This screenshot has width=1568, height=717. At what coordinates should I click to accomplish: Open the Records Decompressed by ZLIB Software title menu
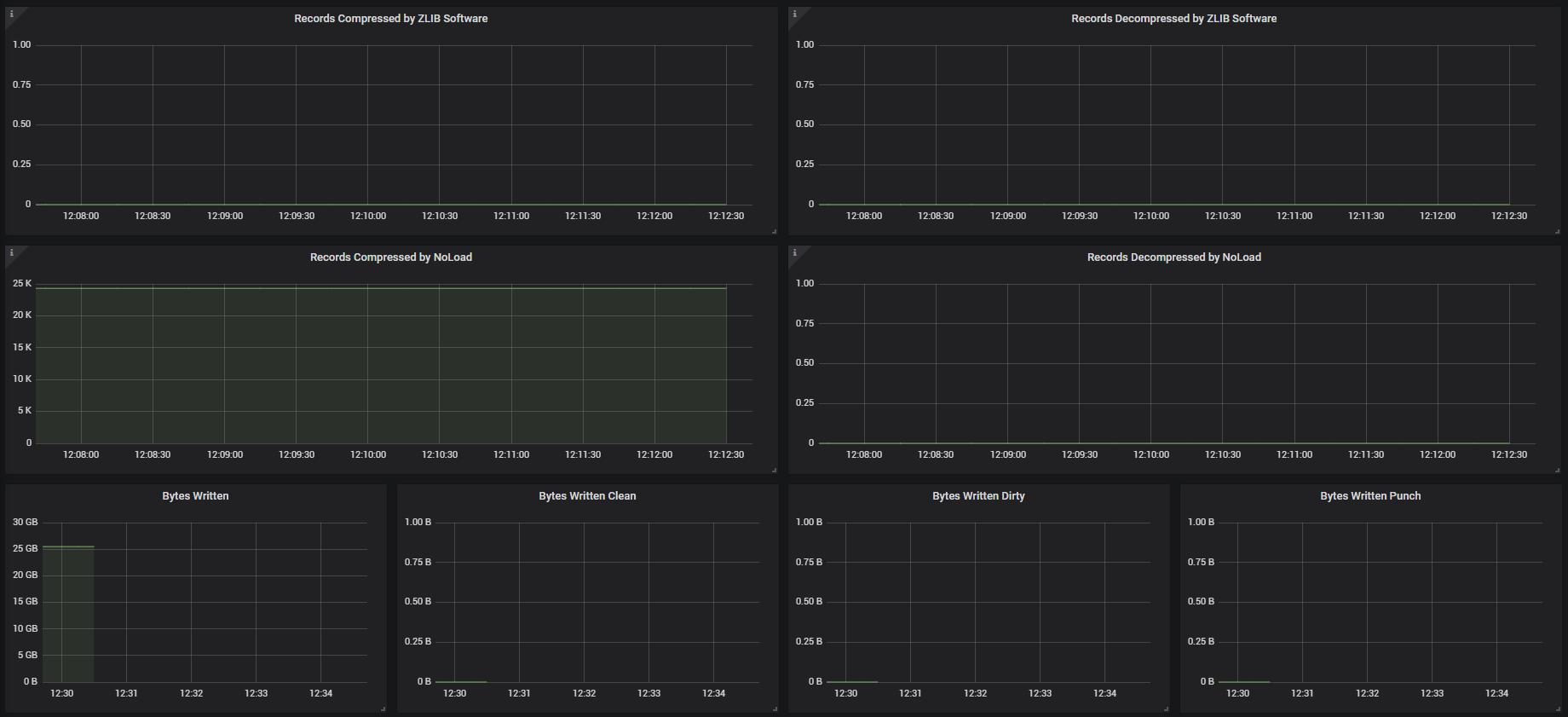click(1173, 19)
